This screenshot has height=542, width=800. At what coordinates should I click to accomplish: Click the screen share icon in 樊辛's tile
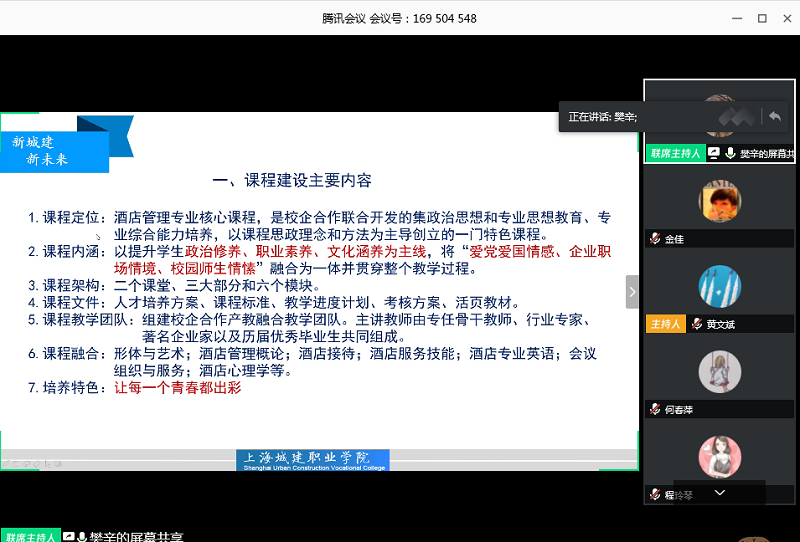click(x=714, y=153)
